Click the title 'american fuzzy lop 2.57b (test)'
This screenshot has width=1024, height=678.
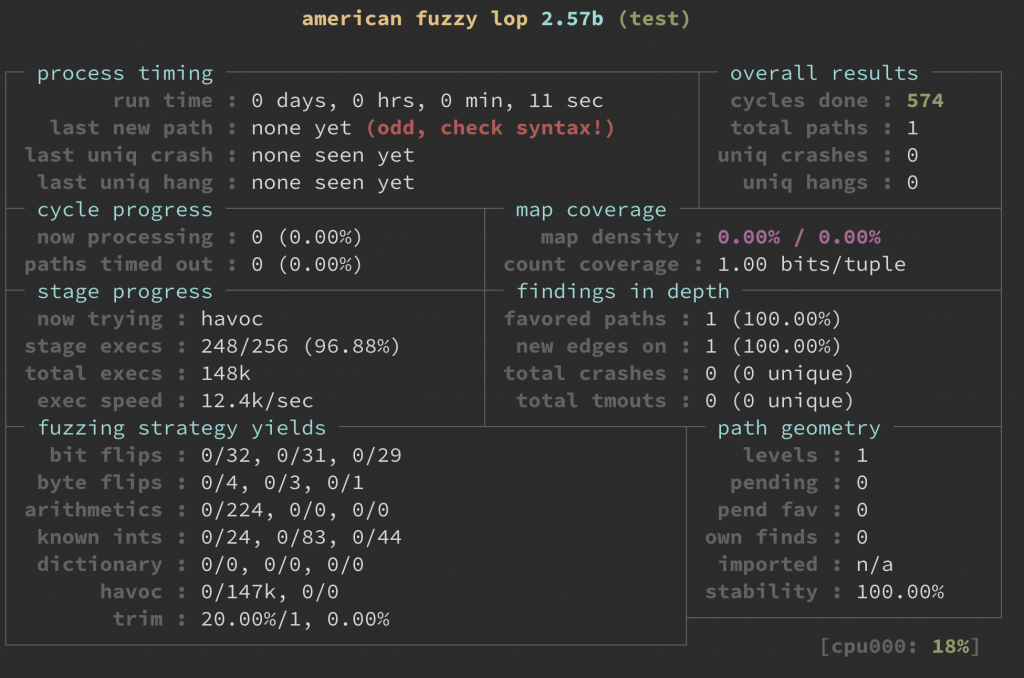[496, 19]
